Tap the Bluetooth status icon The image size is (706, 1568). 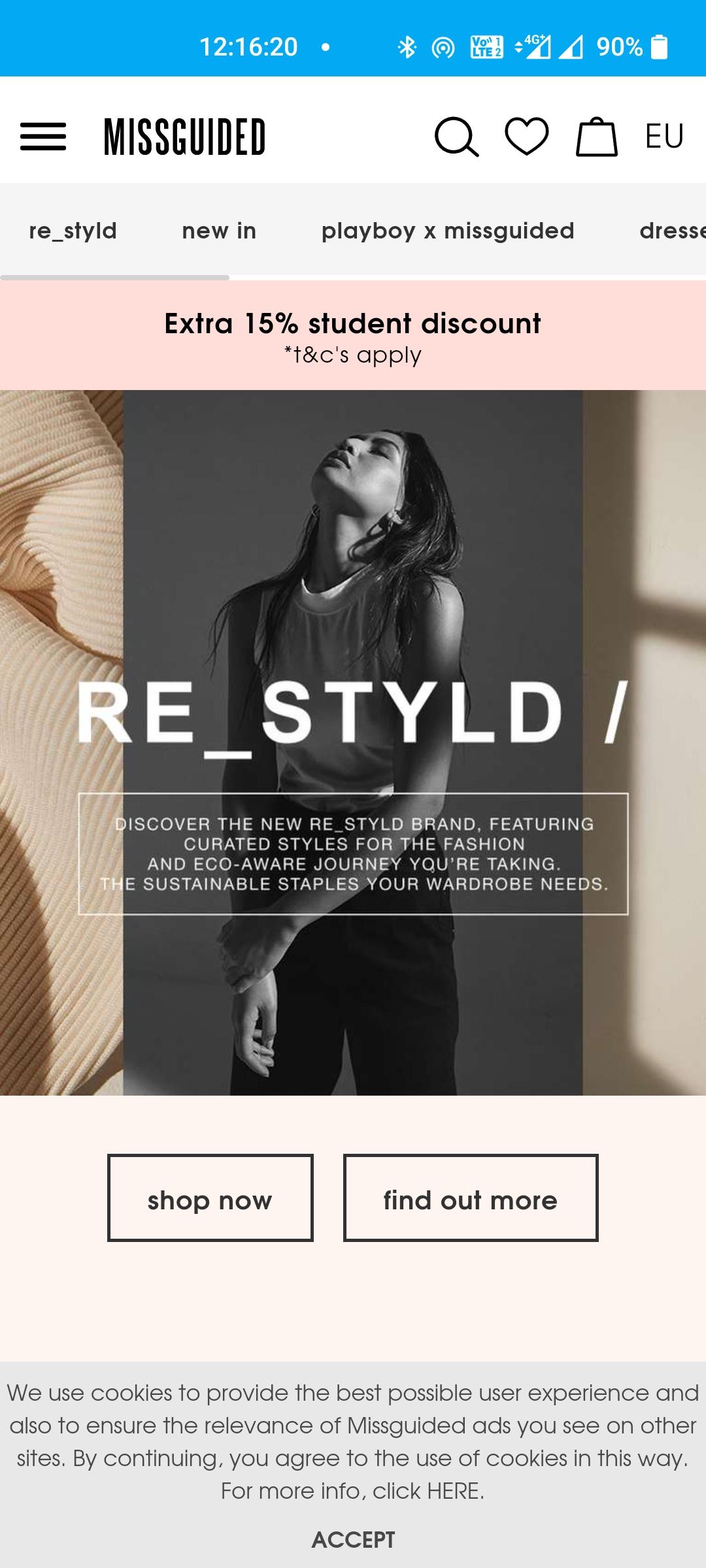pos(407,47)
